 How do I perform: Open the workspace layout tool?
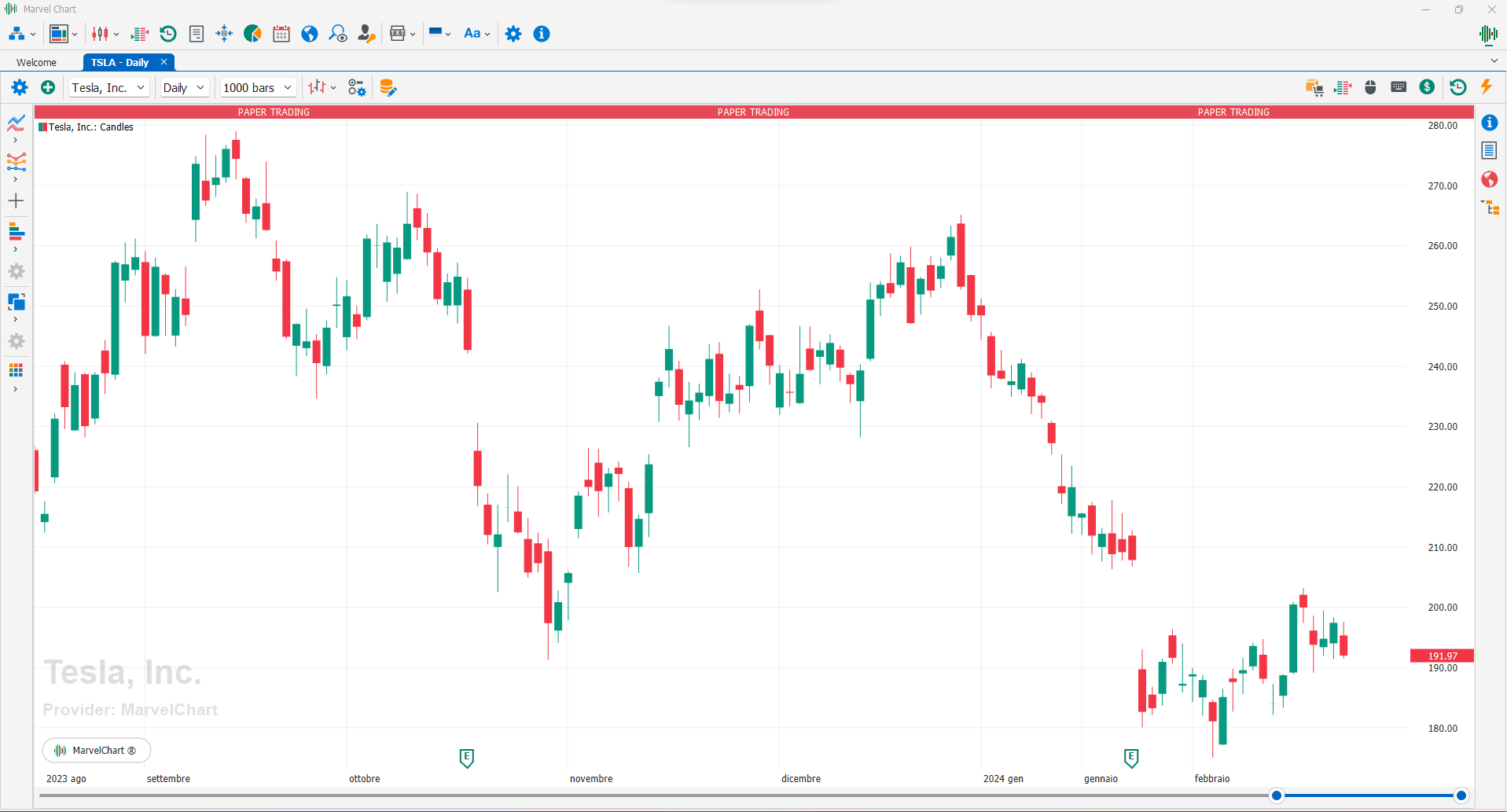pyautogui.click(x=59, y=34)
